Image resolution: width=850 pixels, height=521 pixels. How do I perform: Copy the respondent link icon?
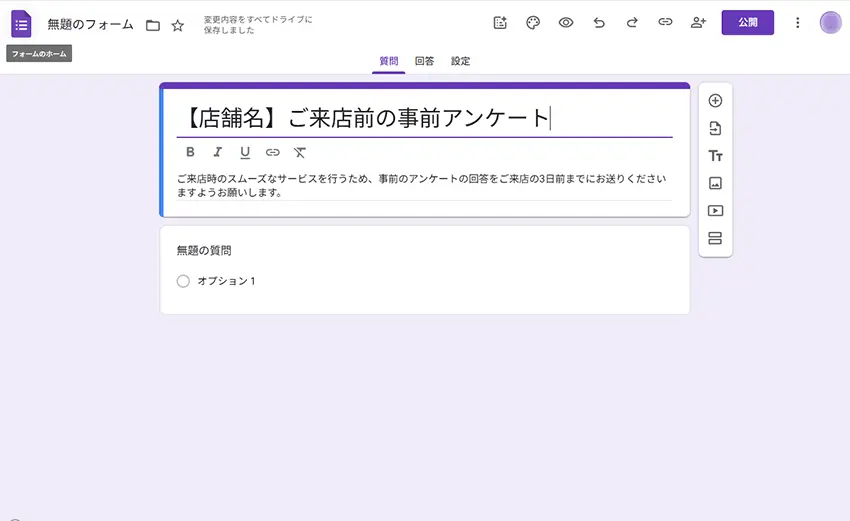[665, 23]
